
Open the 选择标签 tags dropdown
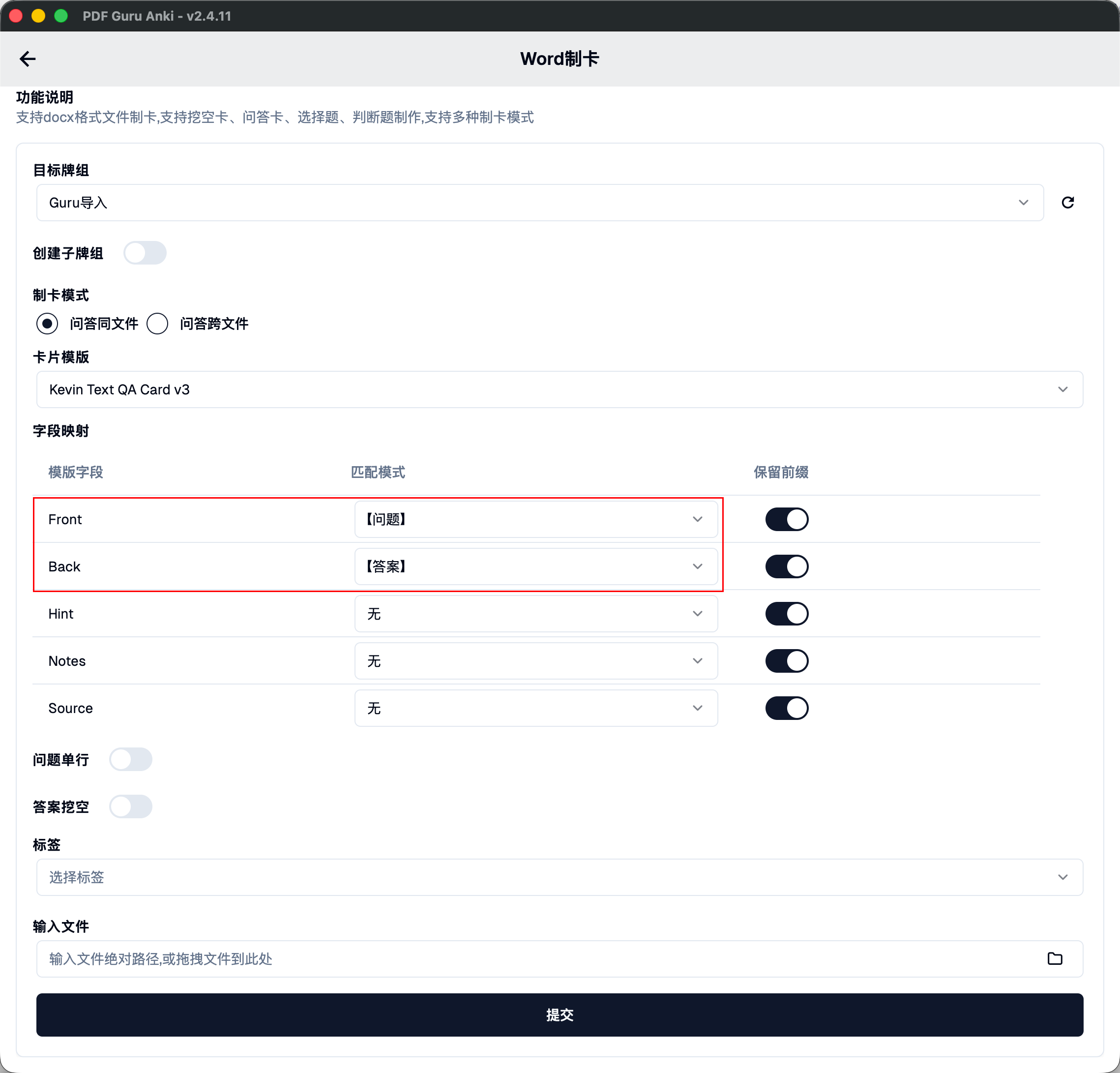559,877
